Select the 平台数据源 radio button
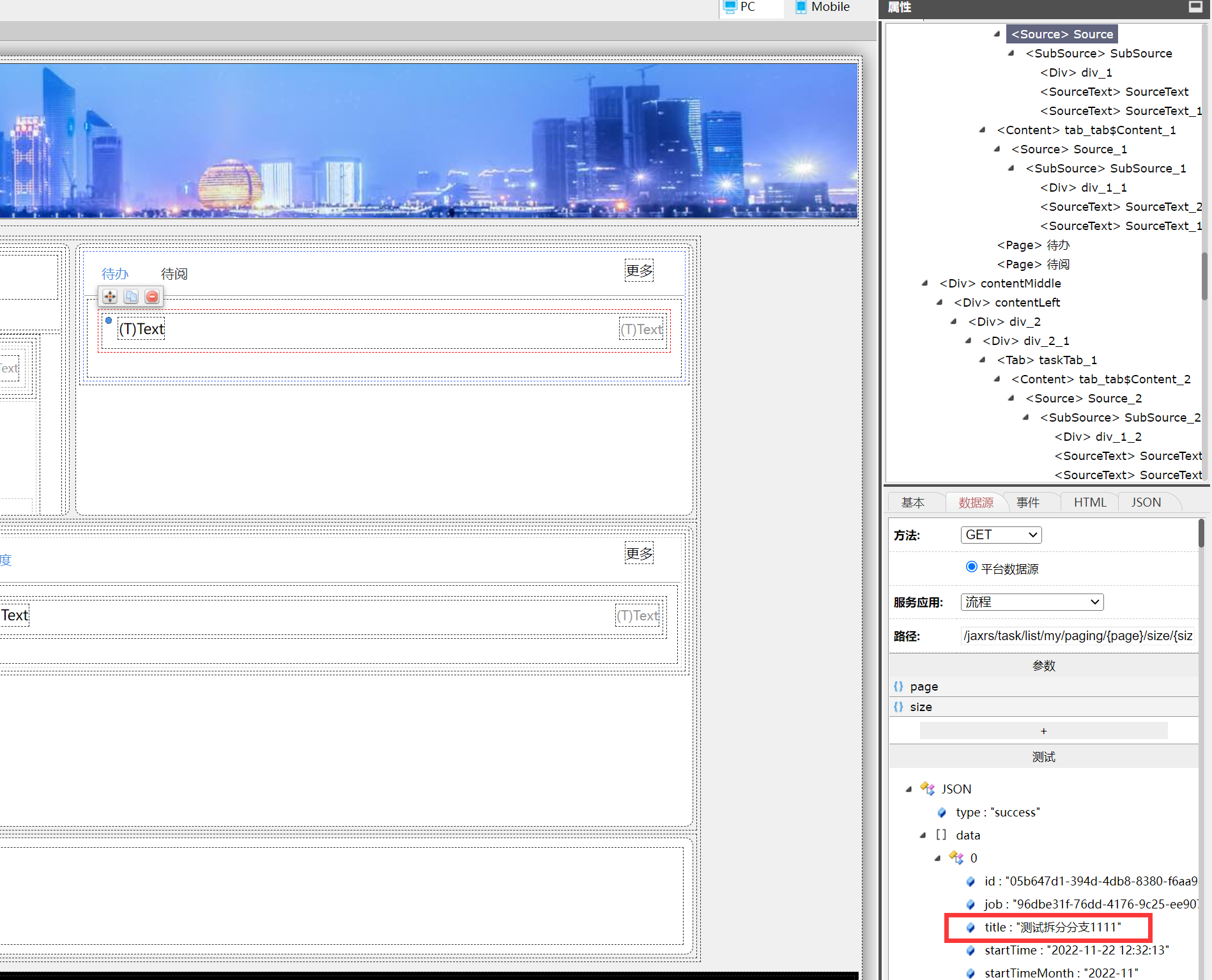1212x980 pixels. click(x=971, y=567)
